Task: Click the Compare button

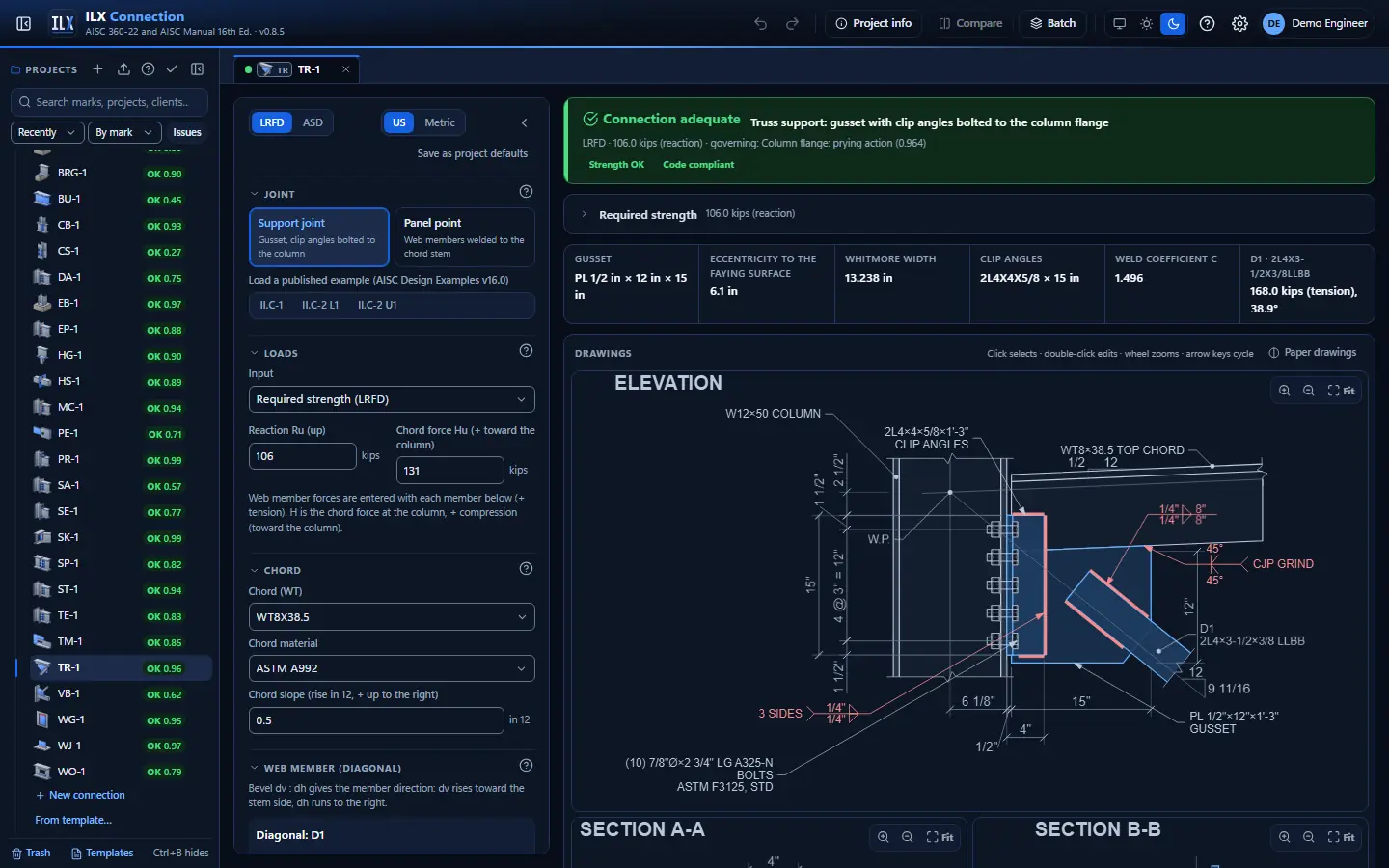Action: [970, 23]
